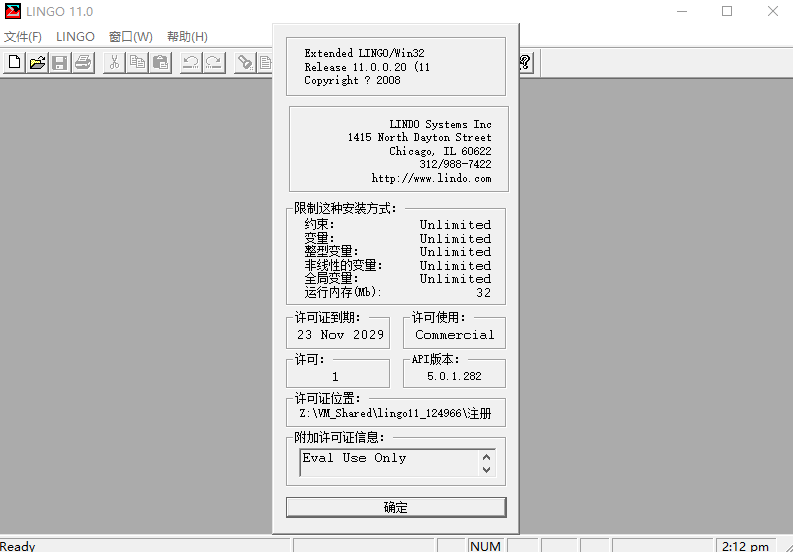This screenshot has width=793, height=552.
Task: Click the LINGO app logo in title bar
Action: 13,11
